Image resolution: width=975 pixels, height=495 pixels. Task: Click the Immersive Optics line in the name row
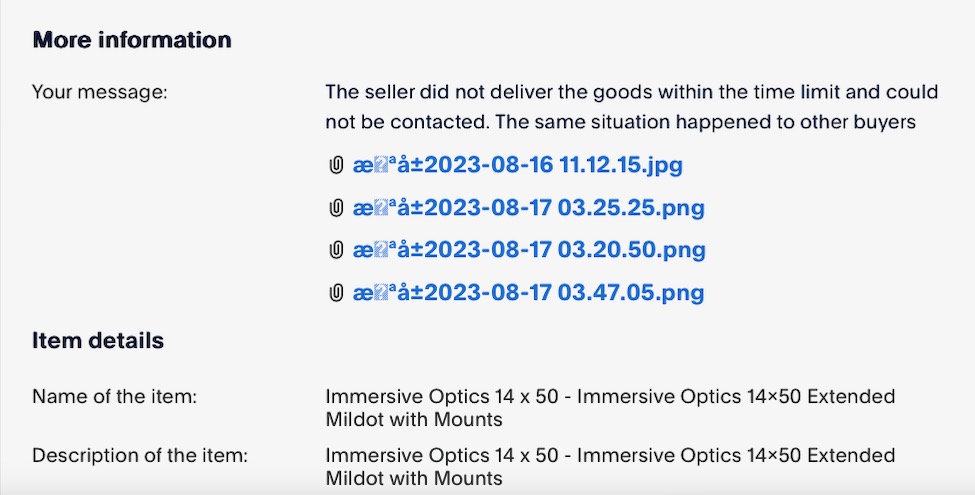[x=610, y=396]
